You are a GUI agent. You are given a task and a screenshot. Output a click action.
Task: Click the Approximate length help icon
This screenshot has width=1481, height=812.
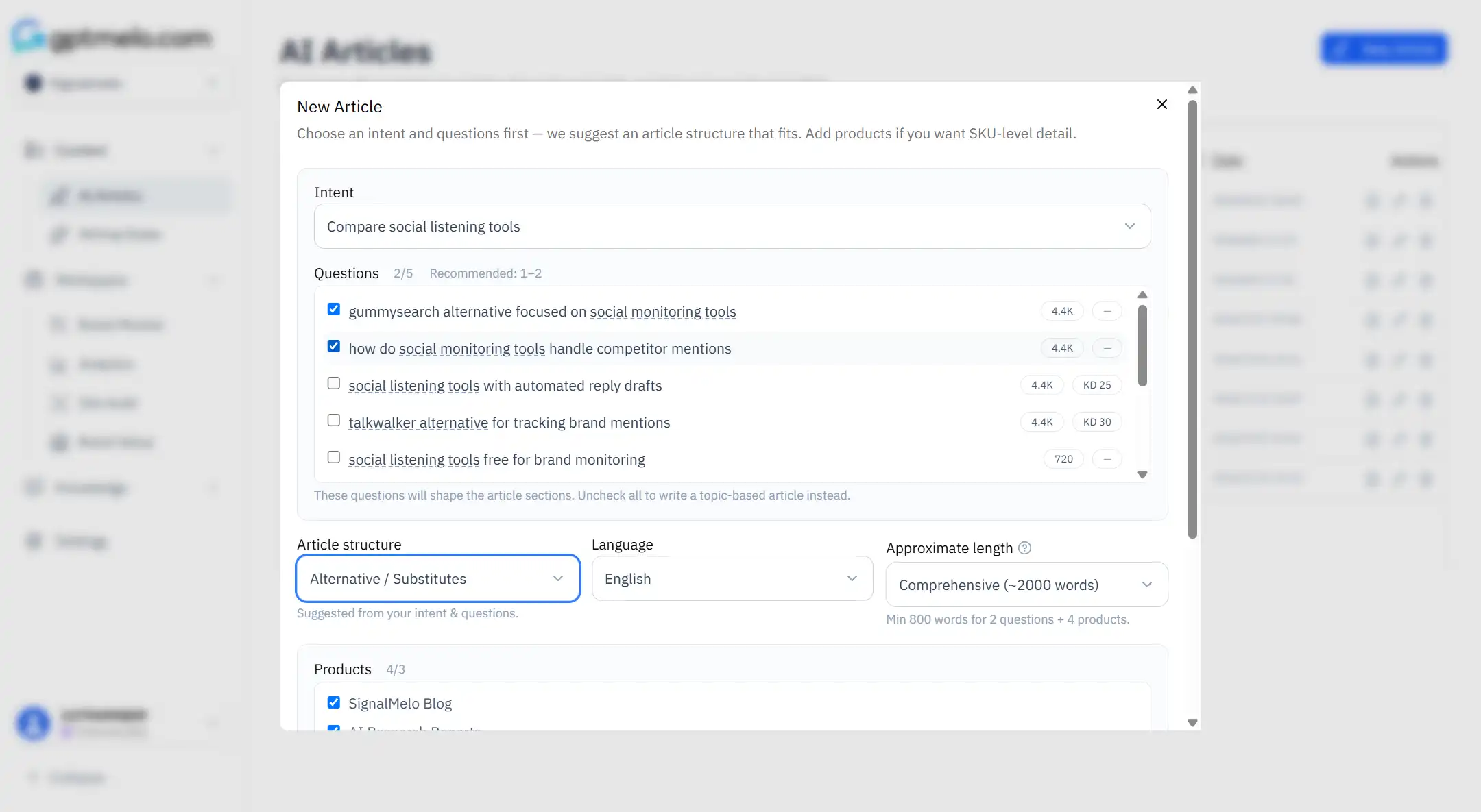tap(1024, 548)
